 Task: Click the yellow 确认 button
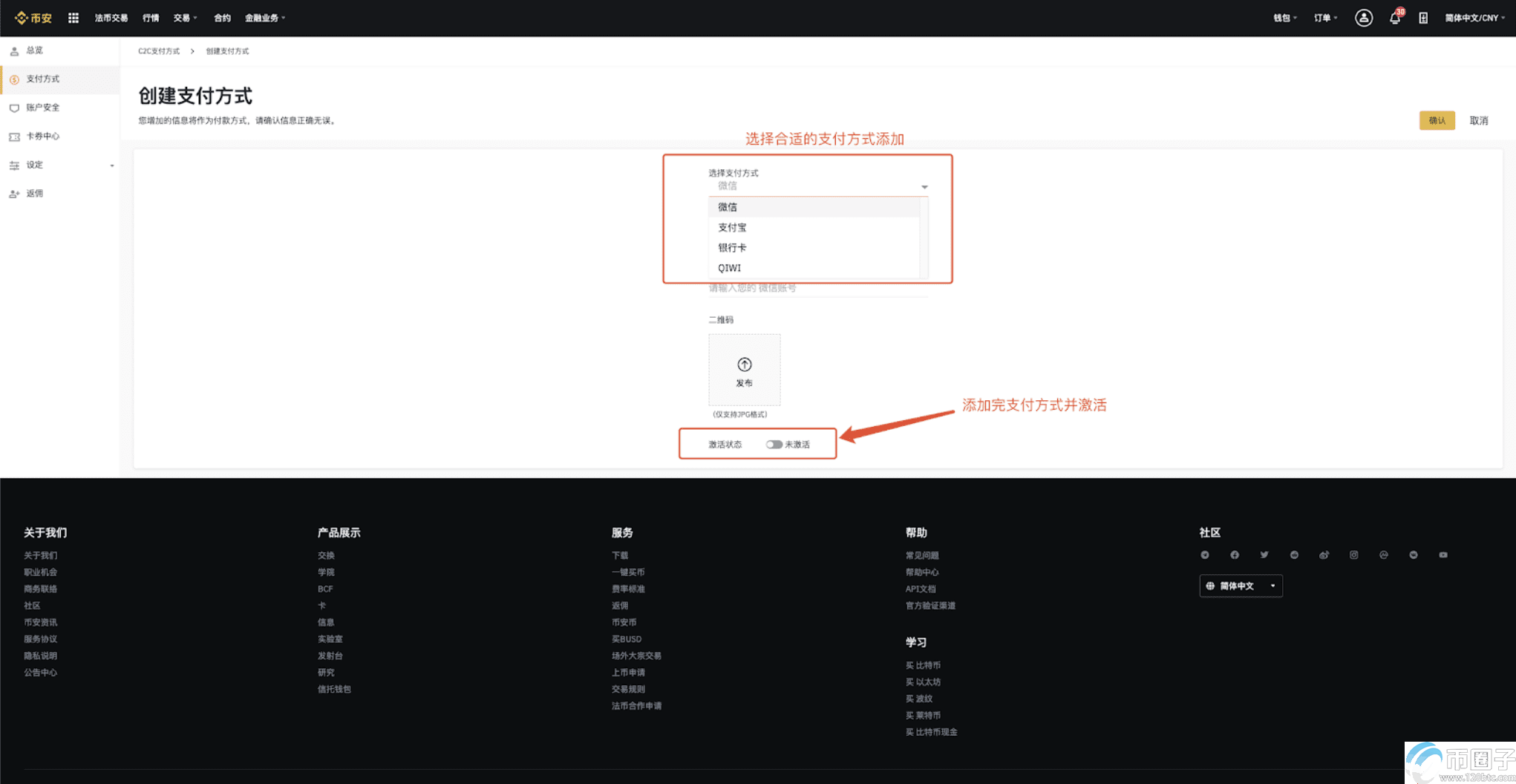1437,120
